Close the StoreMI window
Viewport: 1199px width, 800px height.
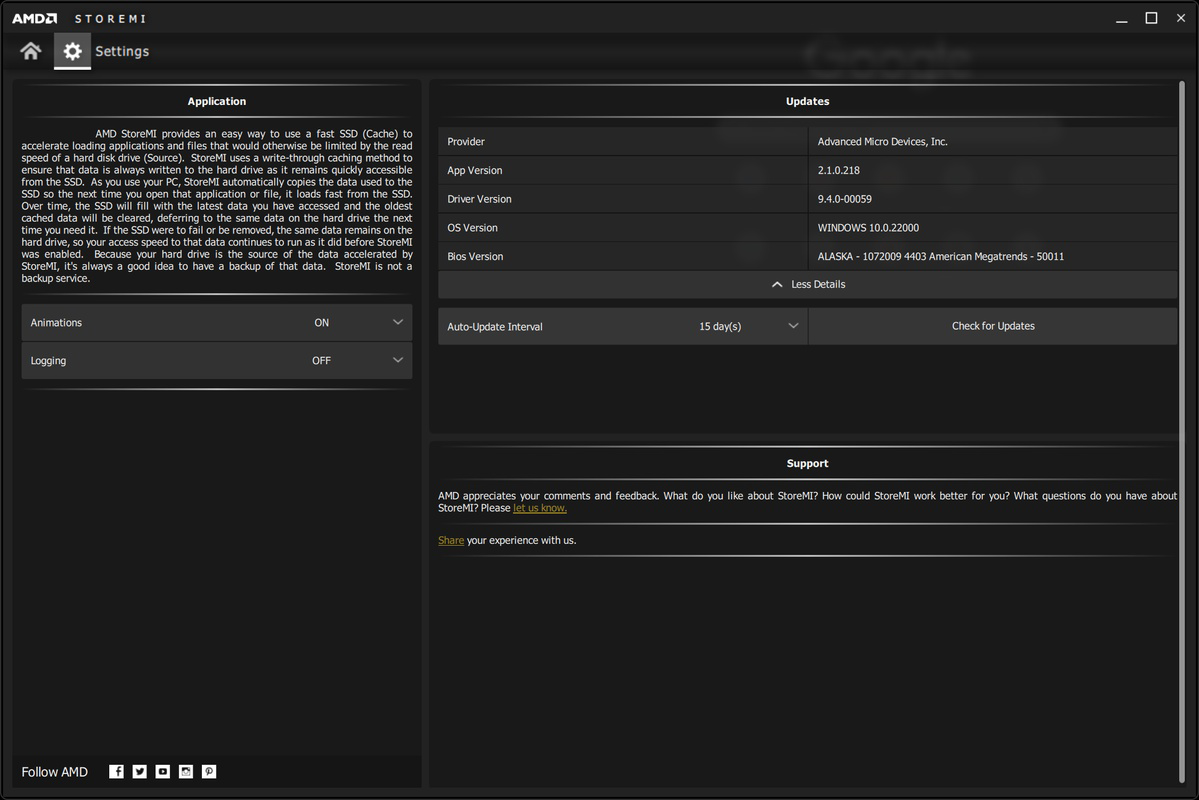[1181, 18]
